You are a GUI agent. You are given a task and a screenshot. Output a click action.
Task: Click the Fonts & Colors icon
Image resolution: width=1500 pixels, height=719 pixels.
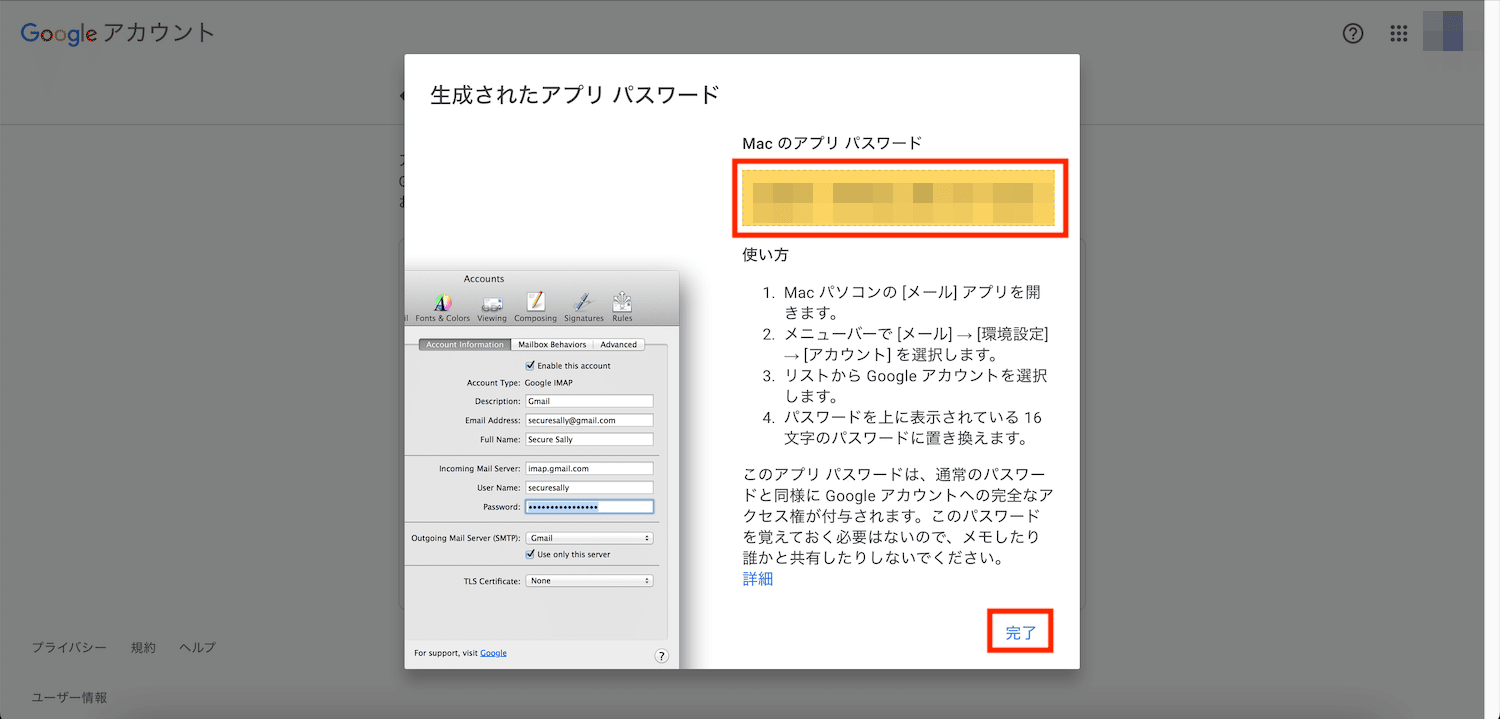[x=442, y=303]
